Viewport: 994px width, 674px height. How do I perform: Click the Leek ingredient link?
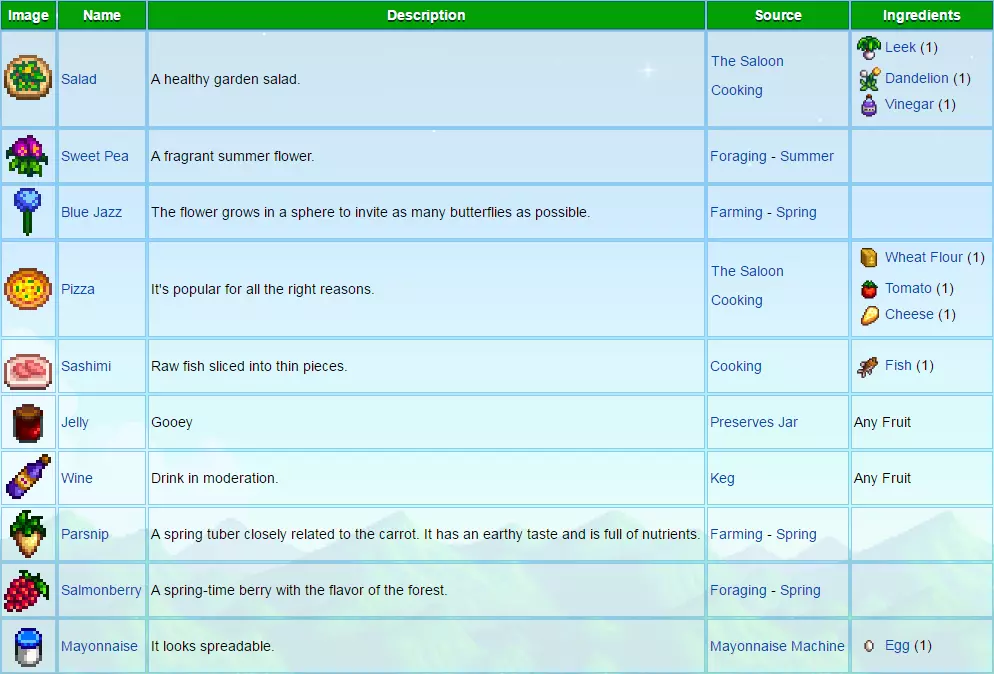click(x=900, y=47)
